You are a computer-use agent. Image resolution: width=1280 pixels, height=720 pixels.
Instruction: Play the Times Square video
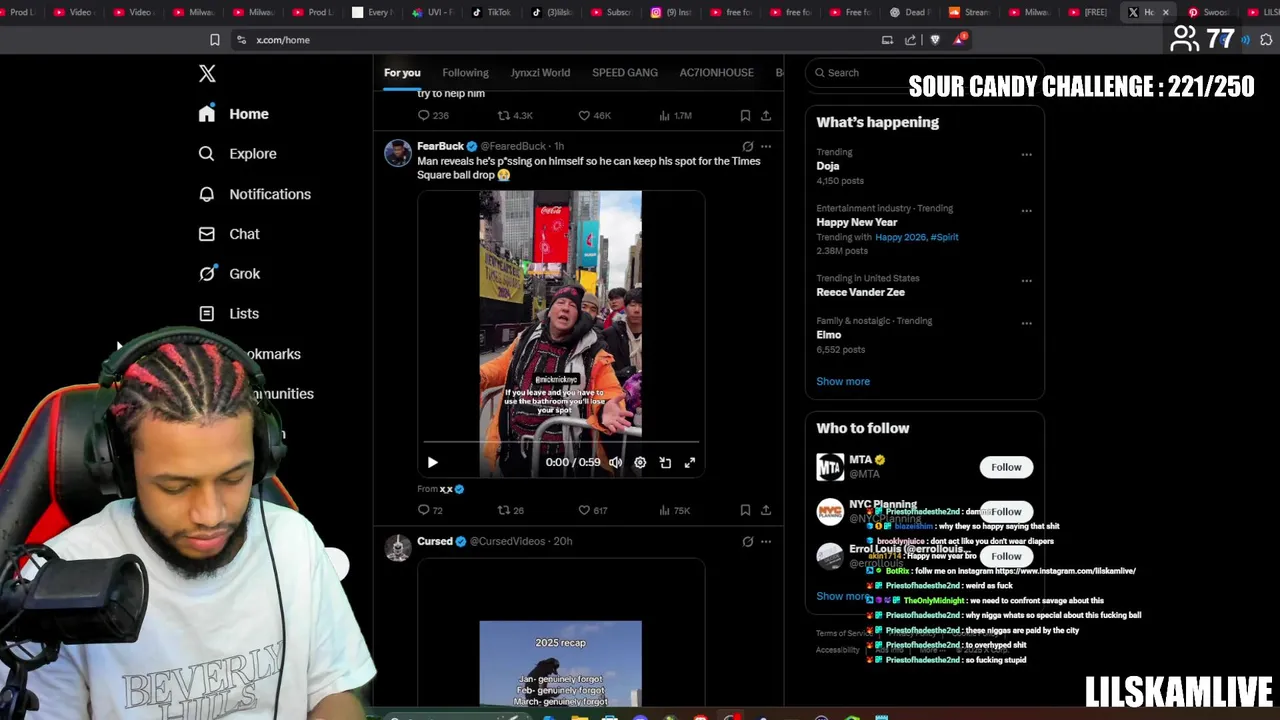432,463
